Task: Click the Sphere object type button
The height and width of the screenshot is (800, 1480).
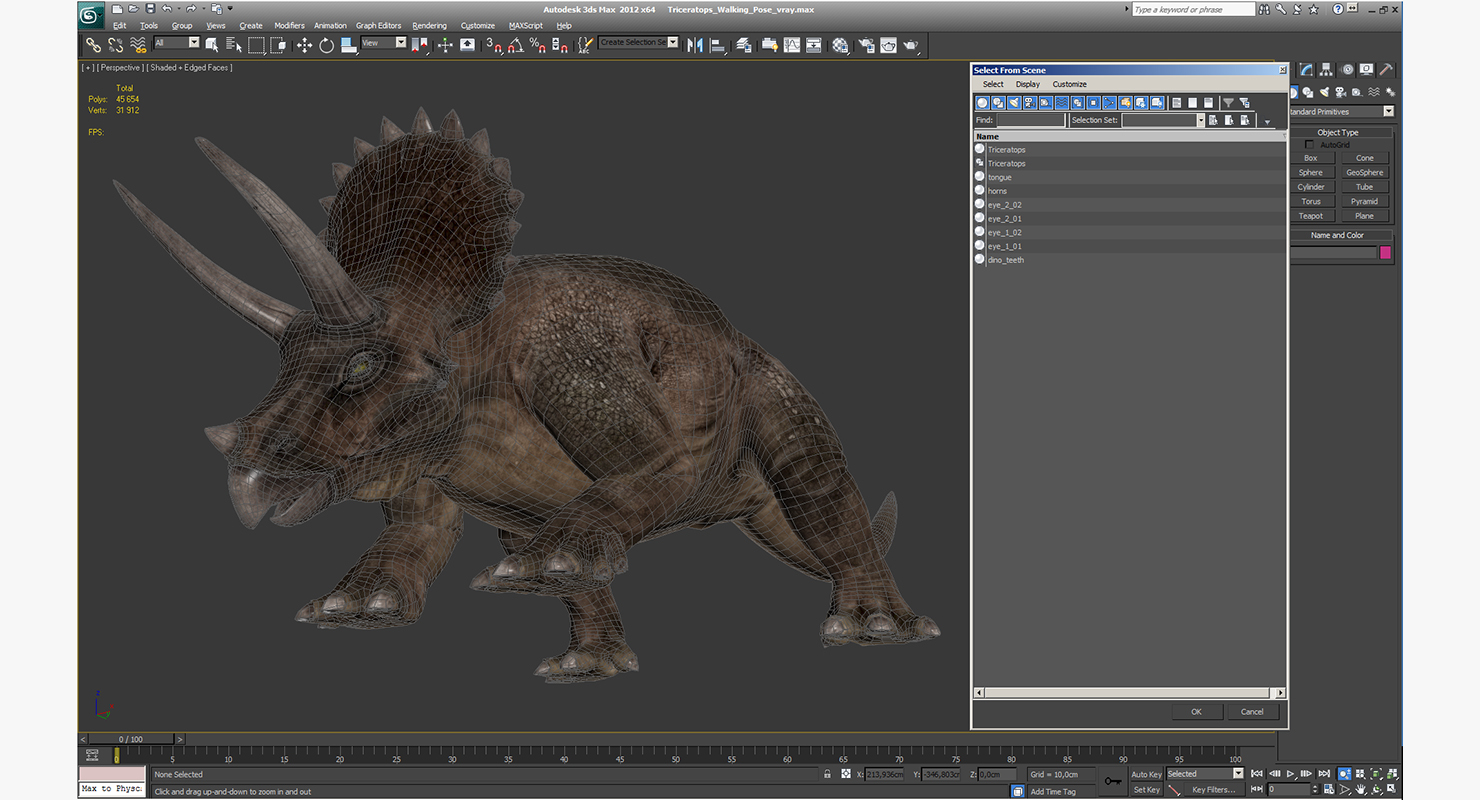Action: [1311, 172]
